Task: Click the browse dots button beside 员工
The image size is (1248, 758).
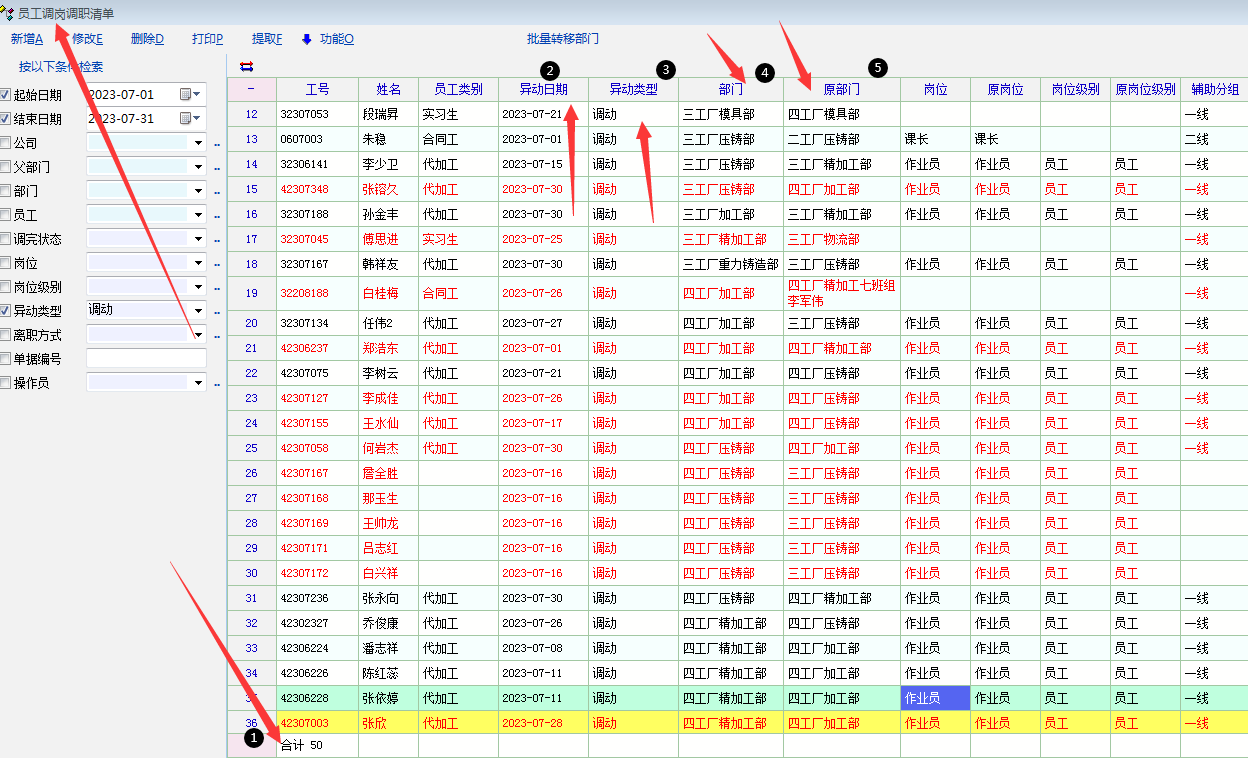Action: tap(216, 216)
